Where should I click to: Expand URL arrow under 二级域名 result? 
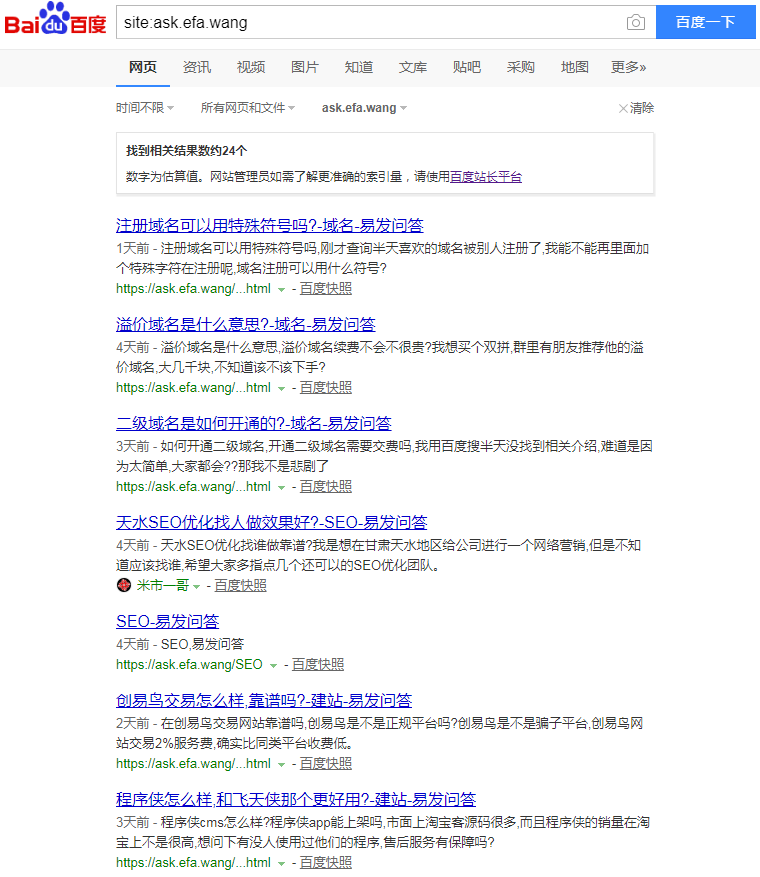281,488
